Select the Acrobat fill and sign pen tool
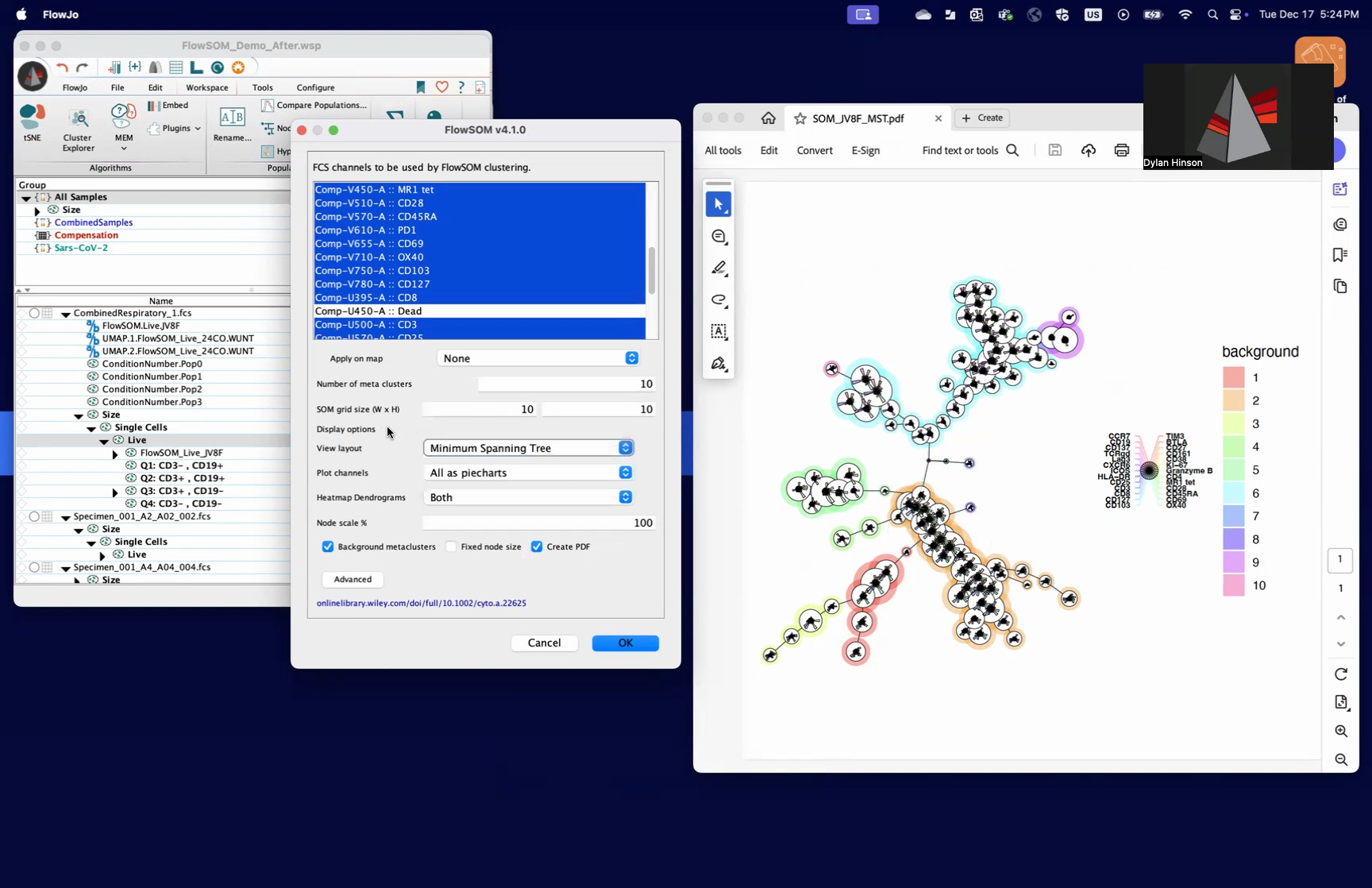Screen dimensions: 1372x888 (719, 363)
